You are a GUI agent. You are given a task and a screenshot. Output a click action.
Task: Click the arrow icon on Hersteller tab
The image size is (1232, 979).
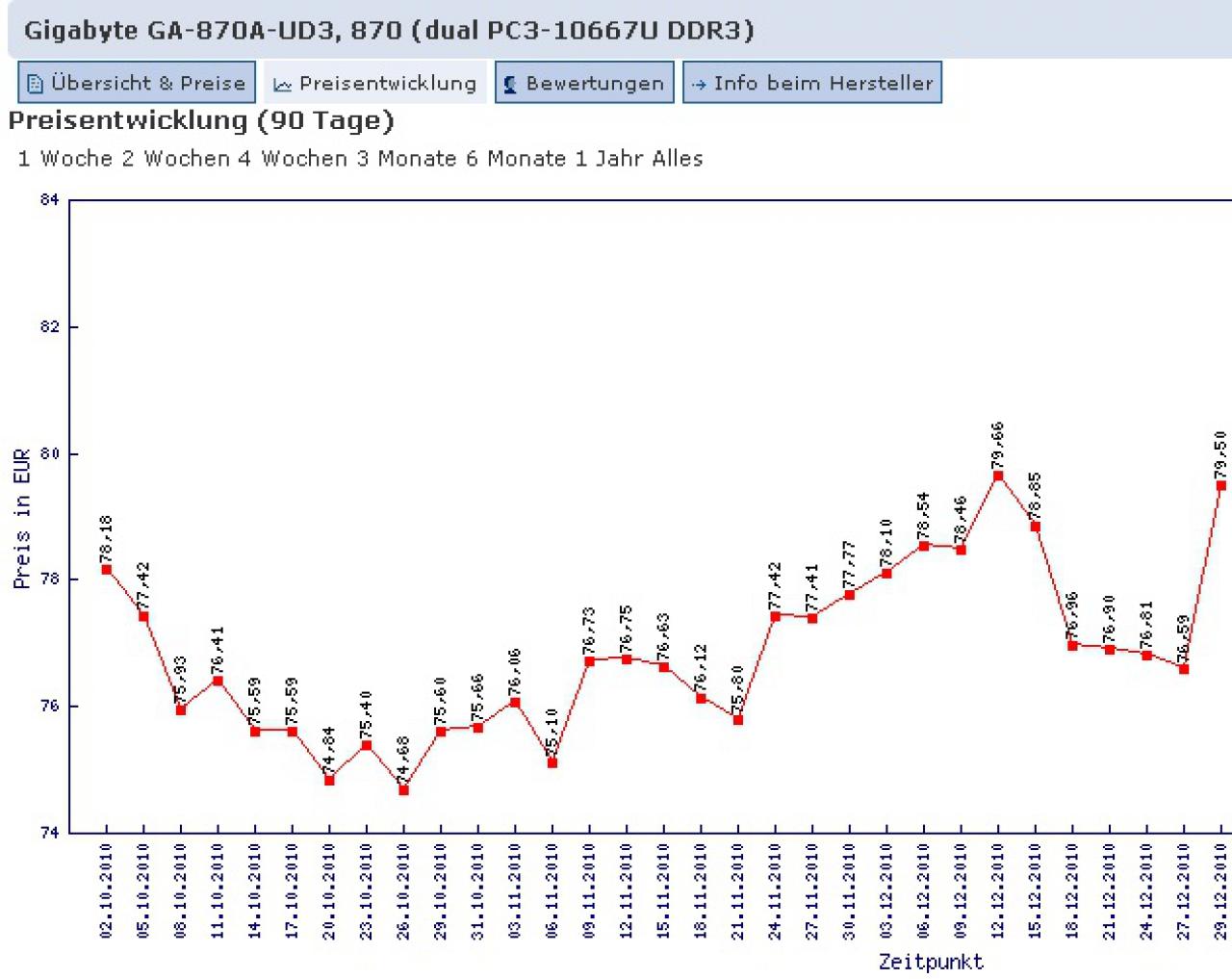[699, 85]
